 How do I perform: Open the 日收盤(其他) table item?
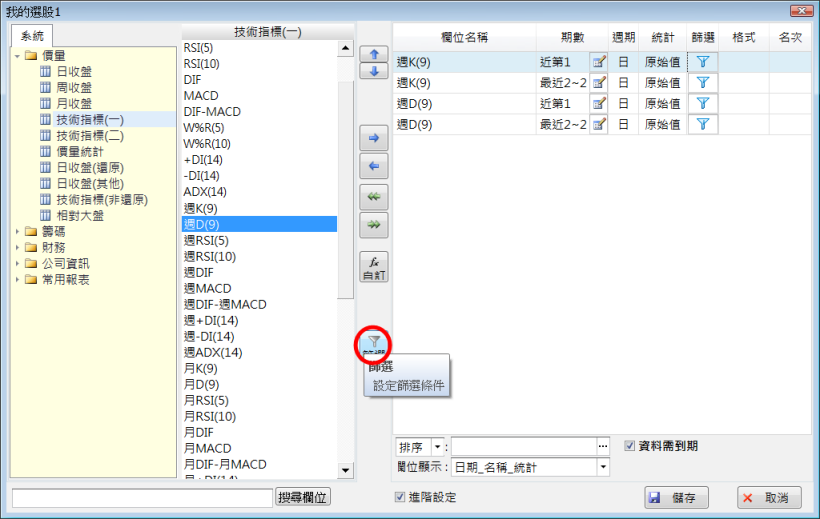[90, 184]
